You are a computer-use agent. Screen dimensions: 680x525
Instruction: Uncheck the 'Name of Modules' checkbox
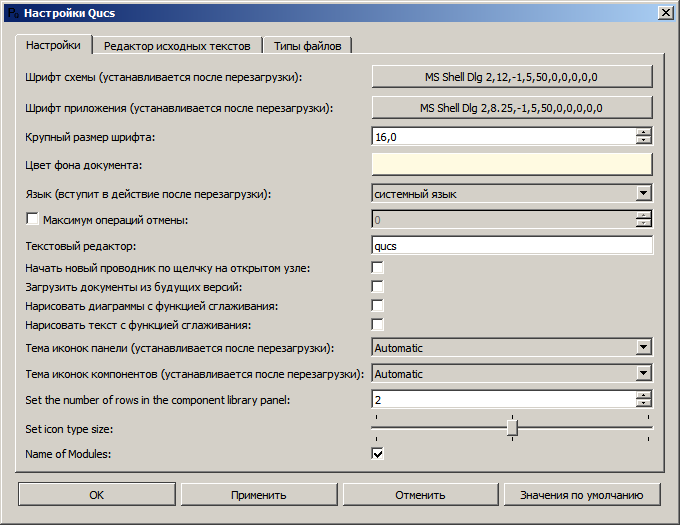377,454
